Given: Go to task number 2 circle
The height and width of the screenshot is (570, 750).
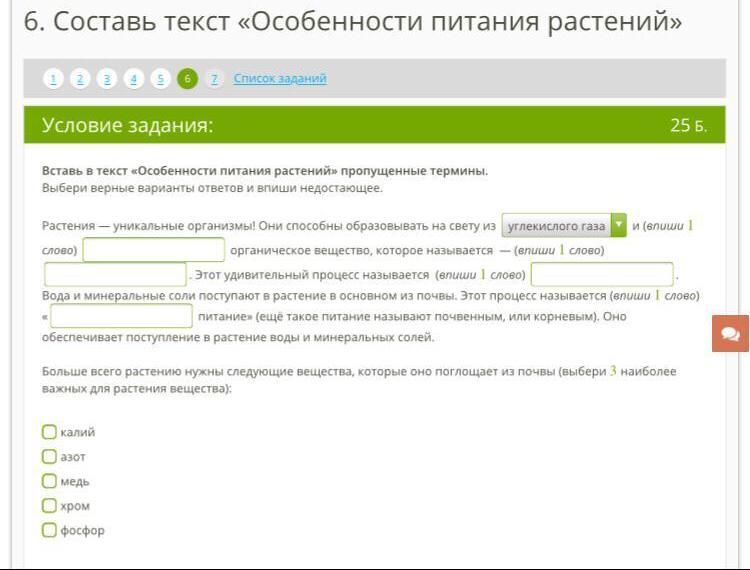Looking at the screenshot, I should [x=80, y=79].
